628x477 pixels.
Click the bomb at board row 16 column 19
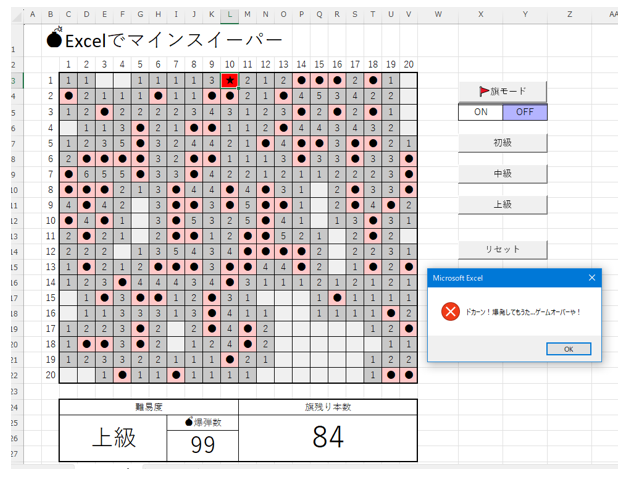pos(391,313)
